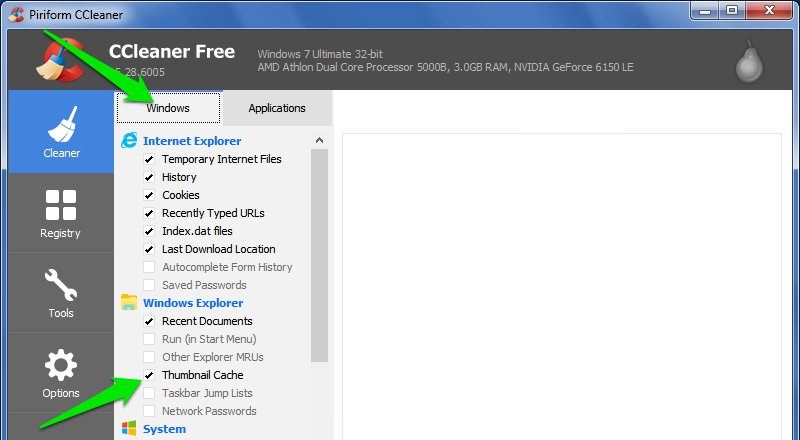Close the CCleaner window

769,11
